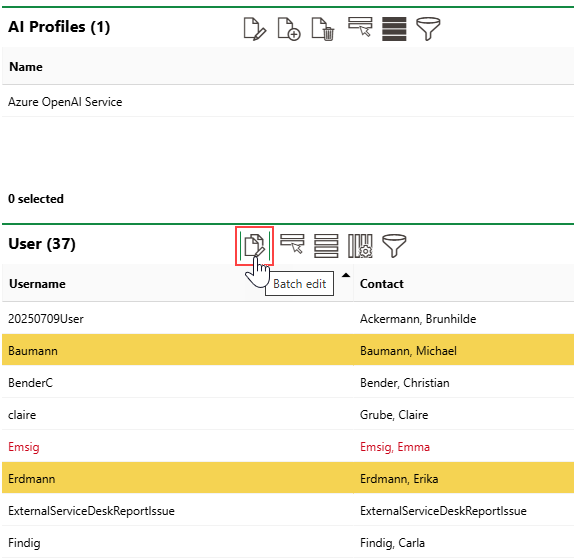Open the filter funnel for User table
The width and height of the screenshot is (574, 559).
(394, 246)
